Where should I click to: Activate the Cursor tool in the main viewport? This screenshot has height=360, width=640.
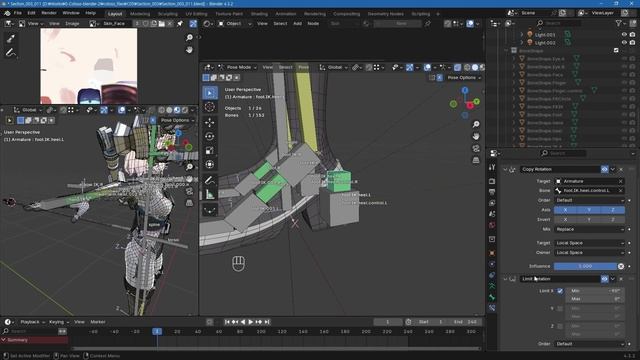(x=210, y=107)
